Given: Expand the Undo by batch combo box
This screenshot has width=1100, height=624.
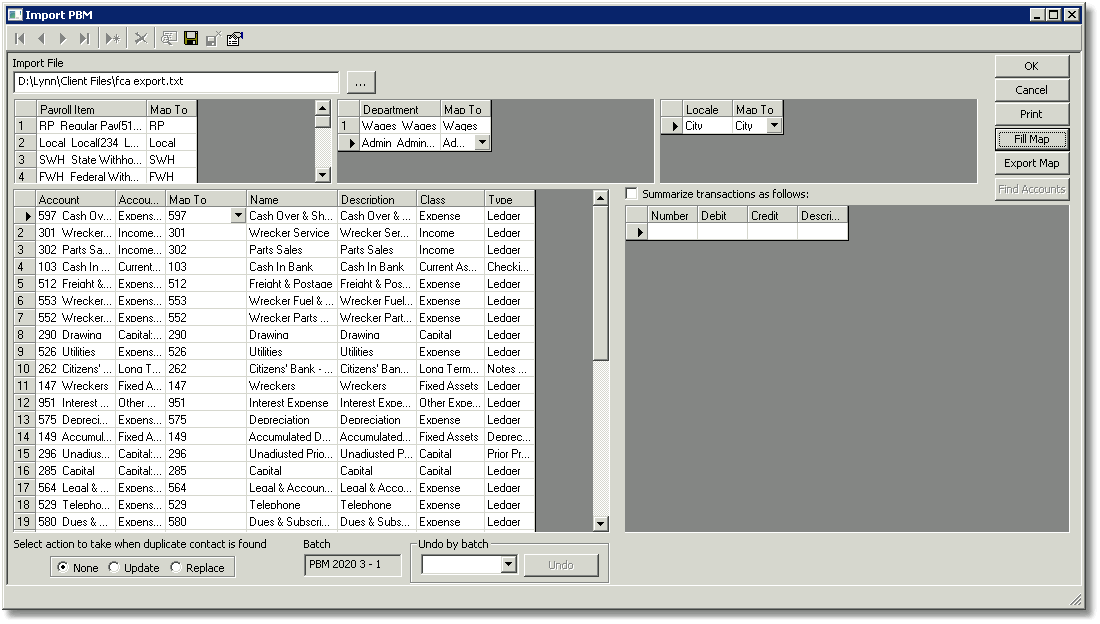Looking at the screenshot, I should click(509, 564).
